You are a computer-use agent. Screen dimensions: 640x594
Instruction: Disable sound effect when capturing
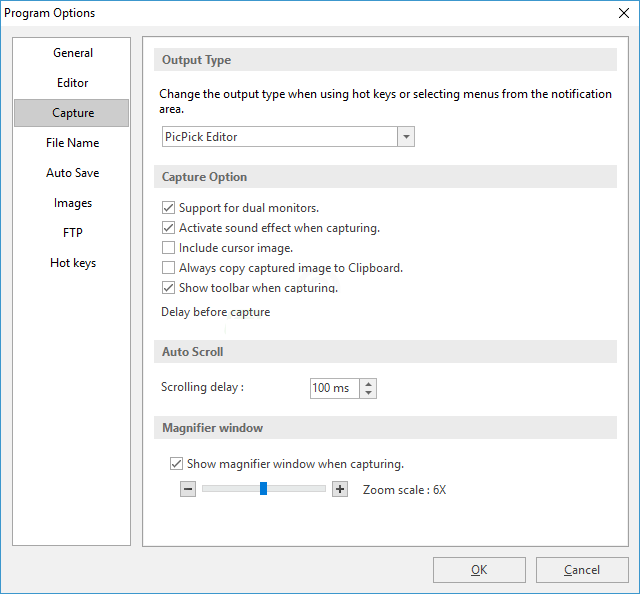tap(168, 228)
